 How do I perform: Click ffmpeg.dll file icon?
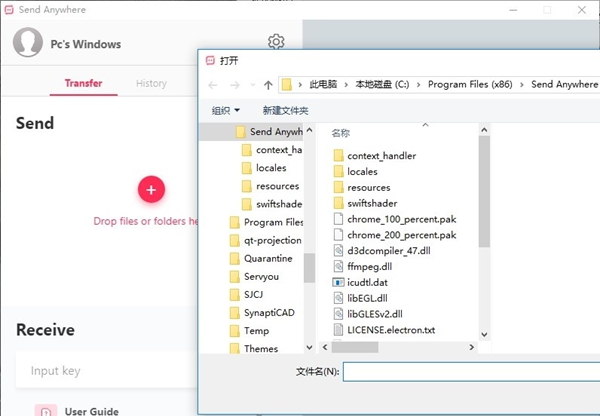(338, 266)
